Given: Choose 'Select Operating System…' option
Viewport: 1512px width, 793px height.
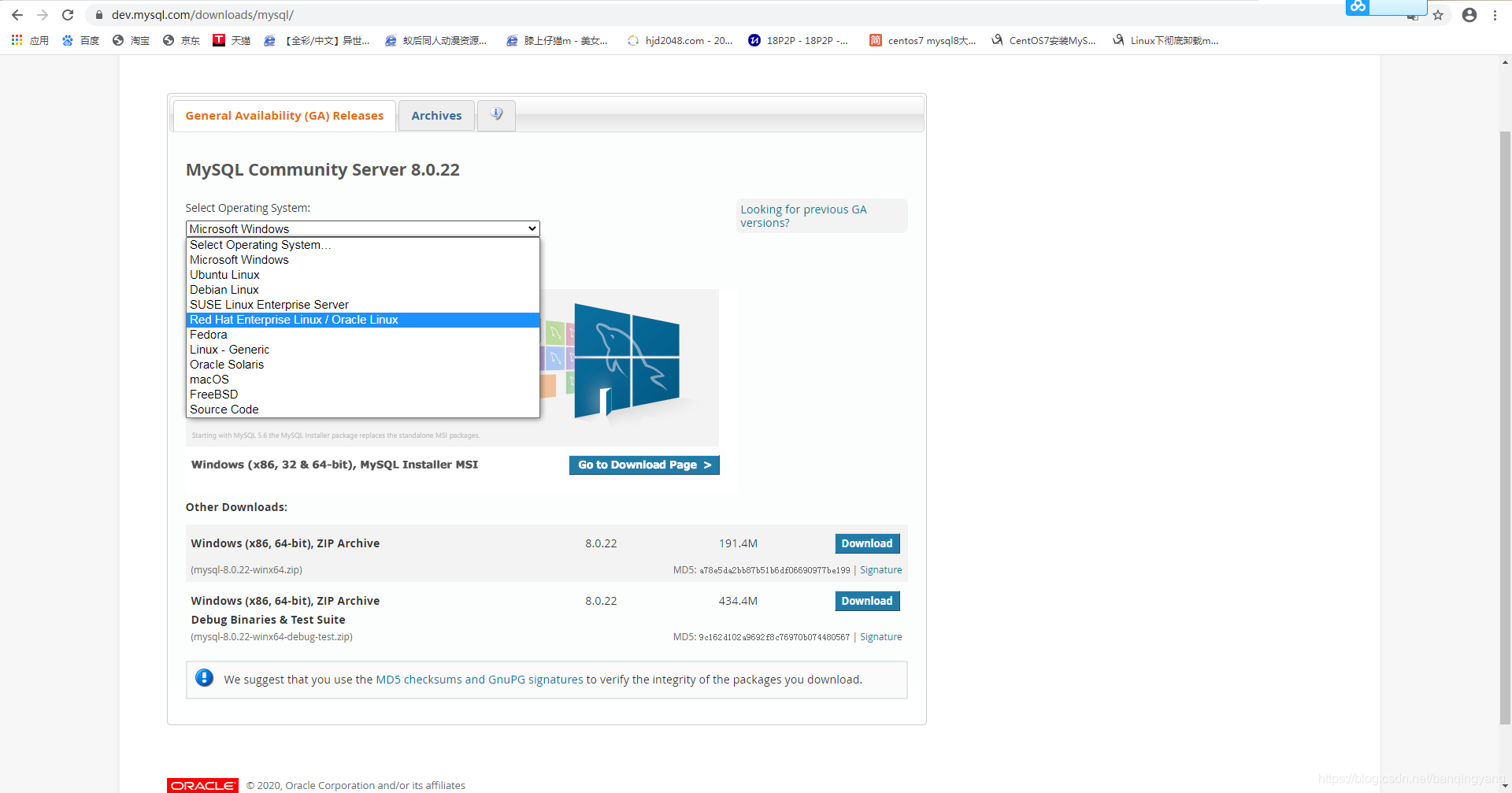Looking at the screenshot, I should [362, 245].
